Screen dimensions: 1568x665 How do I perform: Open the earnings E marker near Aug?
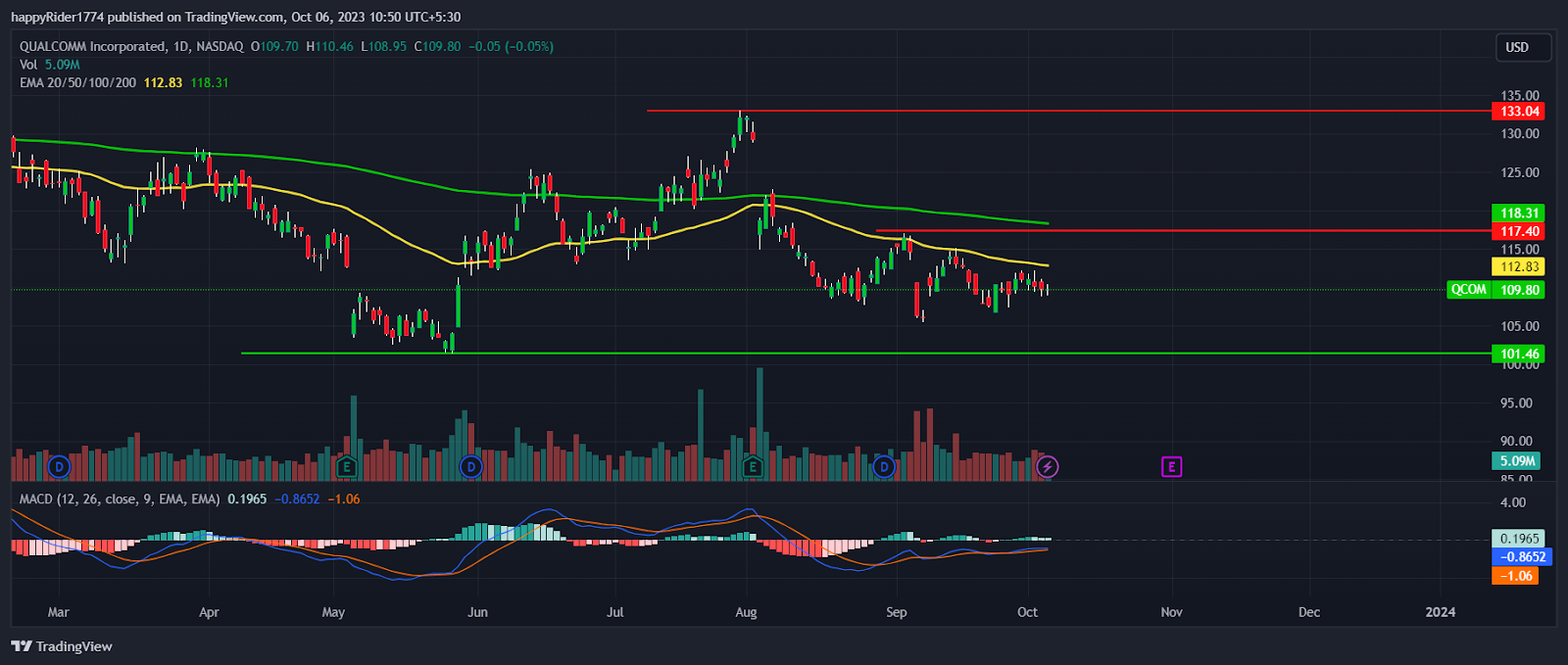tap(753, 467)
